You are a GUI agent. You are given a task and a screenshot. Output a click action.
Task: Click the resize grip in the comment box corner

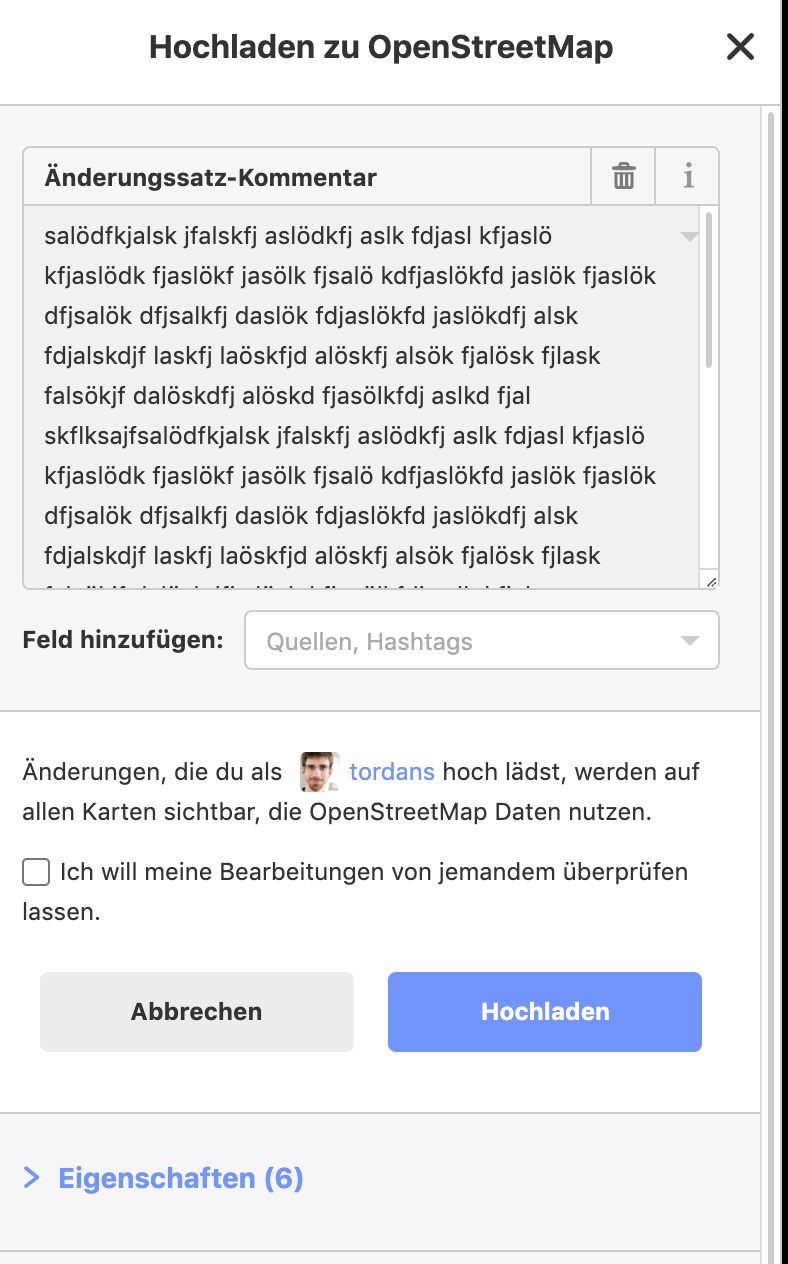point(712,580)
